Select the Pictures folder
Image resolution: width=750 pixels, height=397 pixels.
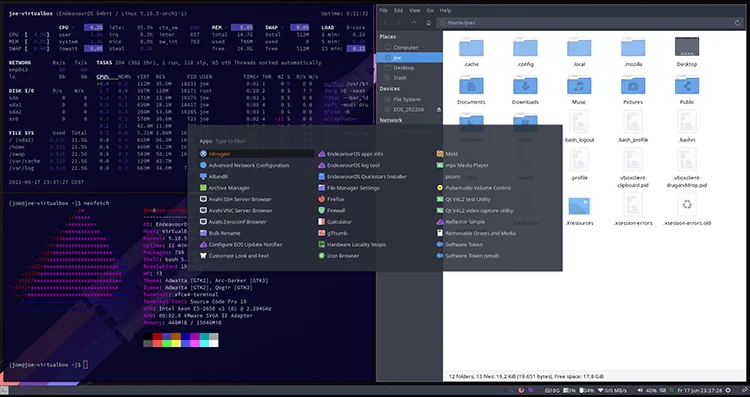[633, 90]
